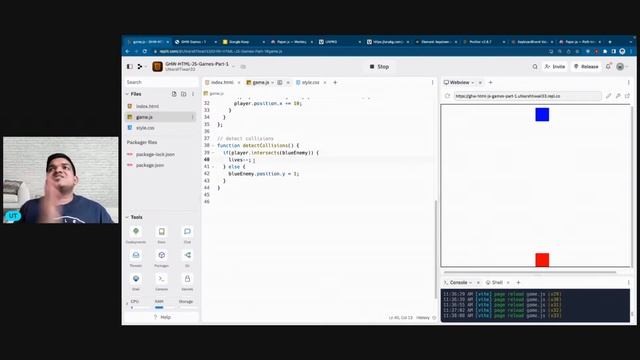
Task: Open the webview devtools wrench icon
Action: click(x=618, y=96)
